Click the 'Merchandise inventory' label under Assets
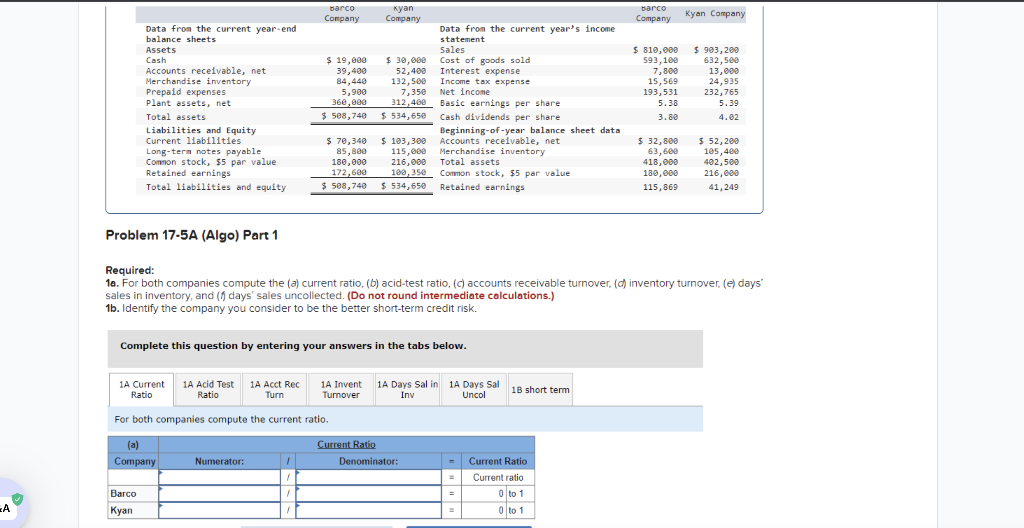Viewport: 1024px width, 528px height. (x=199, y=82)
